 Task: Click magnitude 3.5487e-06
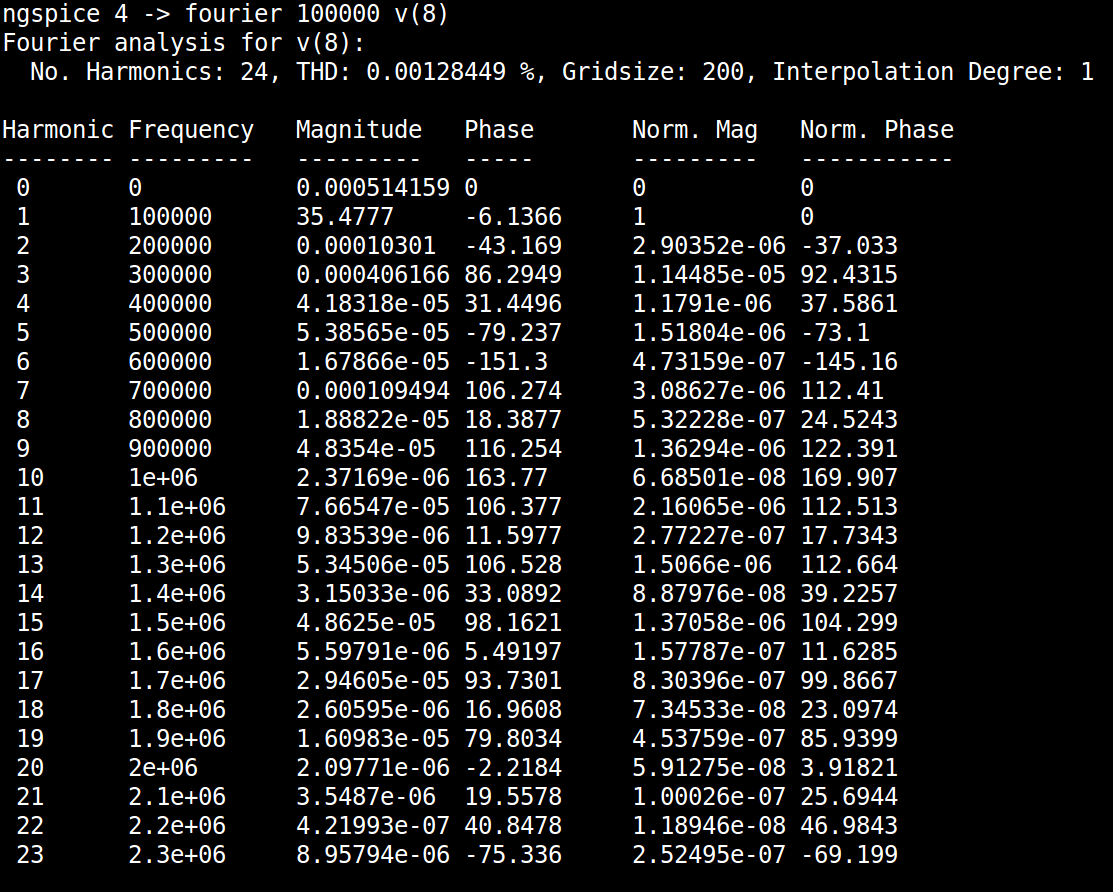[x=366, y=798]
